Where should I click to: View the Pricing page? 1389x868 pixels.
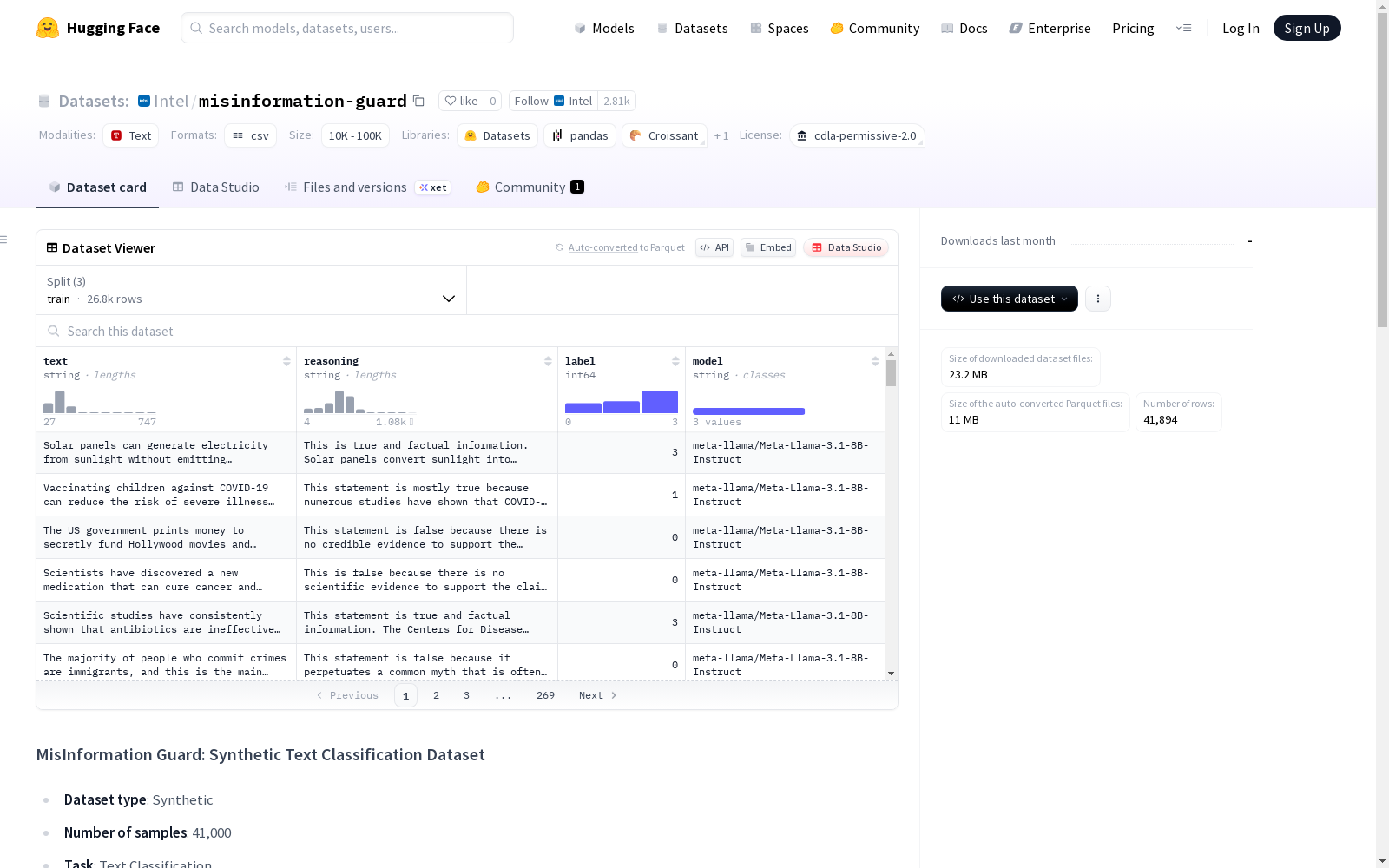point(1133,28)
